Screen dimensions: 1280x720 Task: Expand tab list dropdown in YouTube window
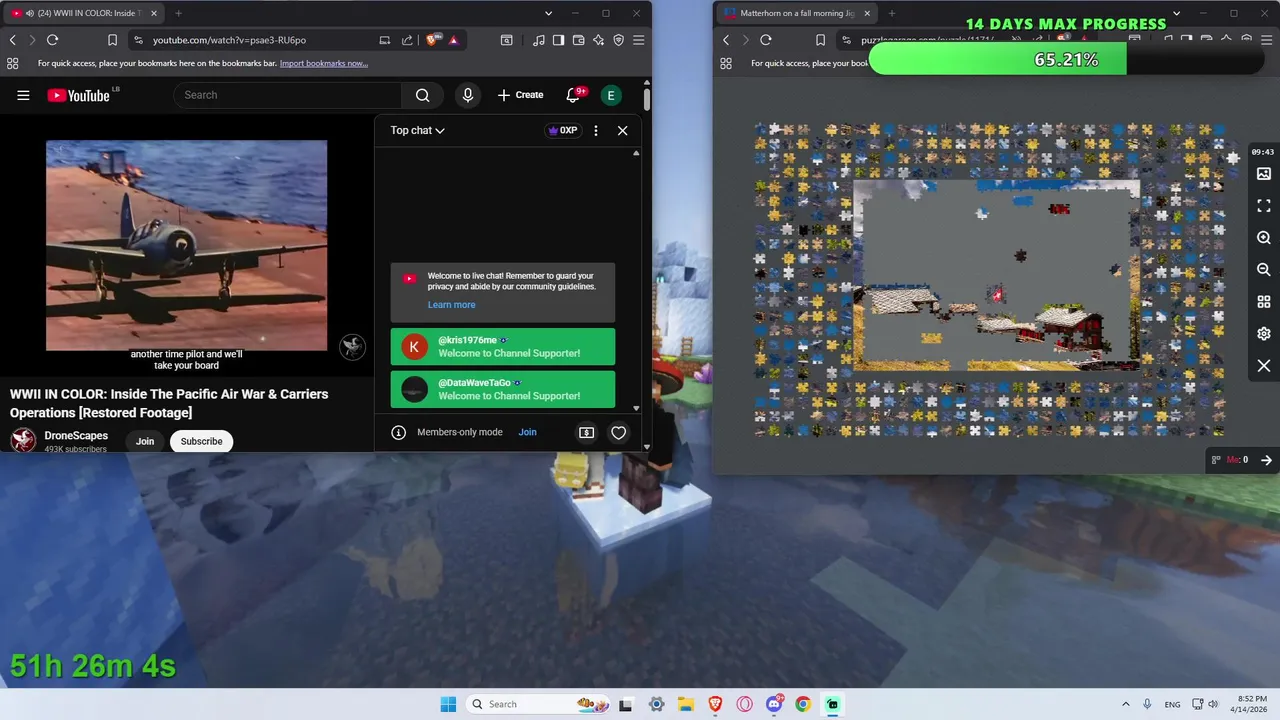tap(548, 13)
